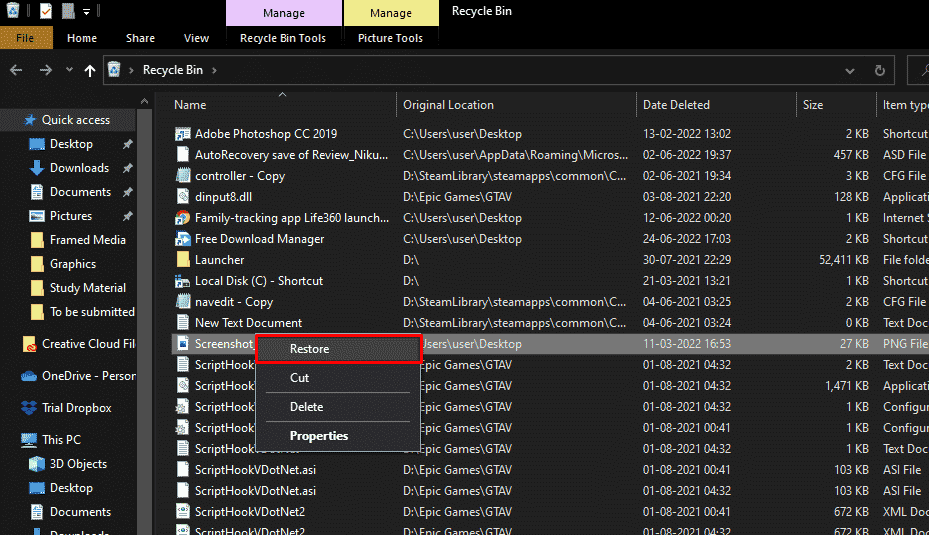
Task: Click Recycle Bin in the address breadcrumb
Action: (x=173, y=70)
